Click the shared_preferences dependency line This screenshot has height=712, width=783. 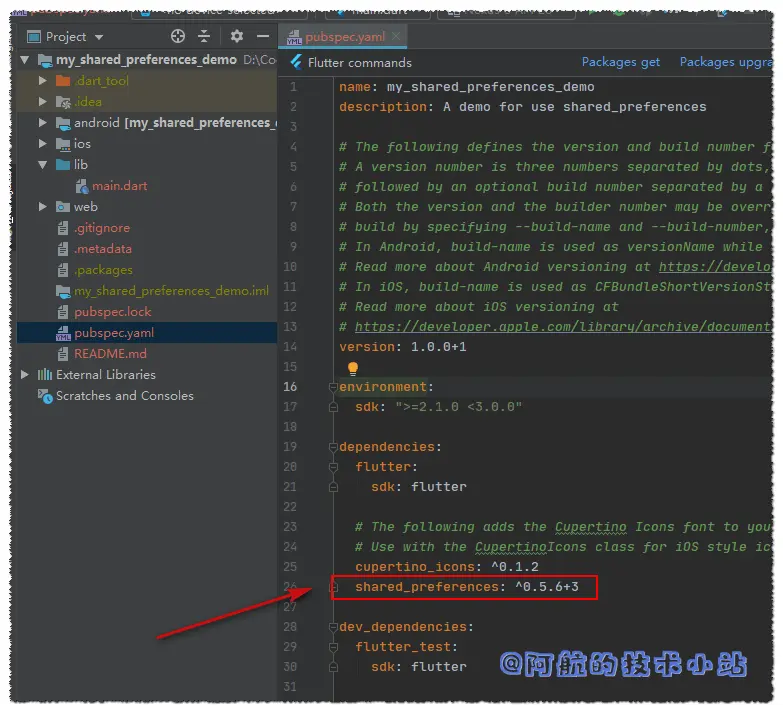[466, 587]
